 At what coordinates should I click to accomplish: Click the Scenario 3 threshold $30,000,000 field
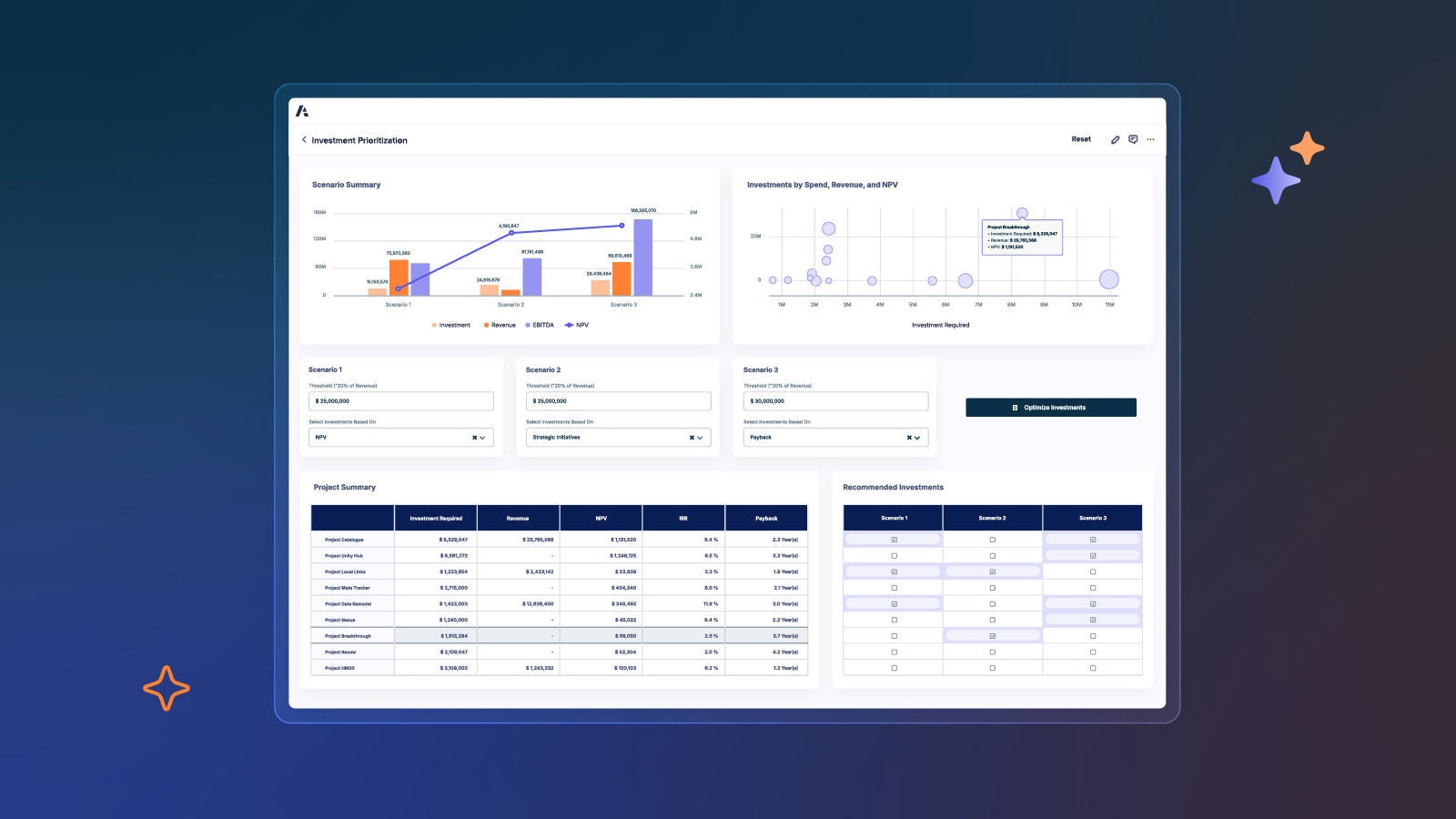pyautogui.click(x=835, y=401)
